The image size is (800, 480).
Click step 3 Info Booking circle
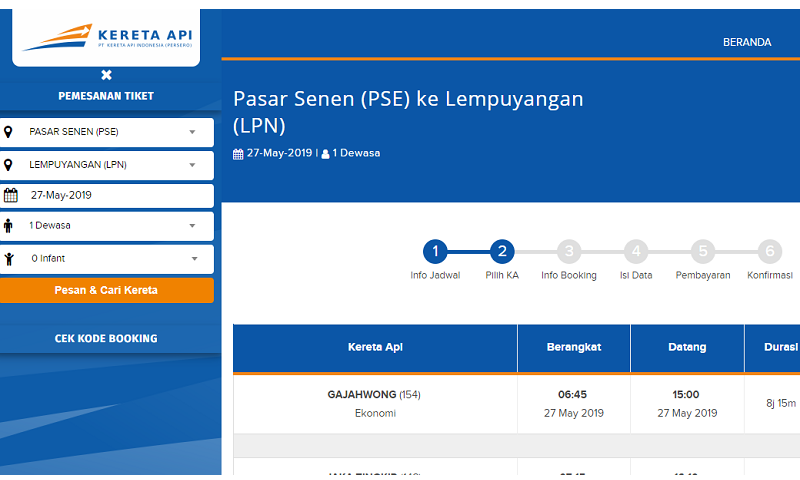(568, 252)
